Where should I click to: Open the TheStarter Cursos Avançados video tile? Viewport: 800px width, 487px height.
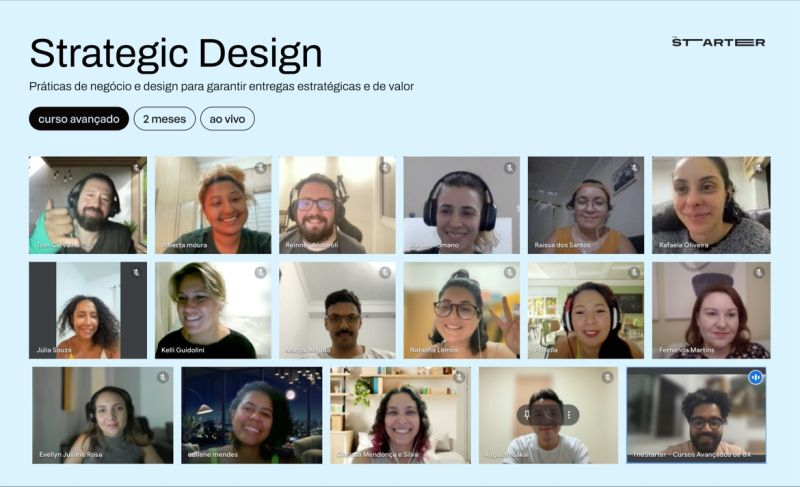tap(696, 415)
